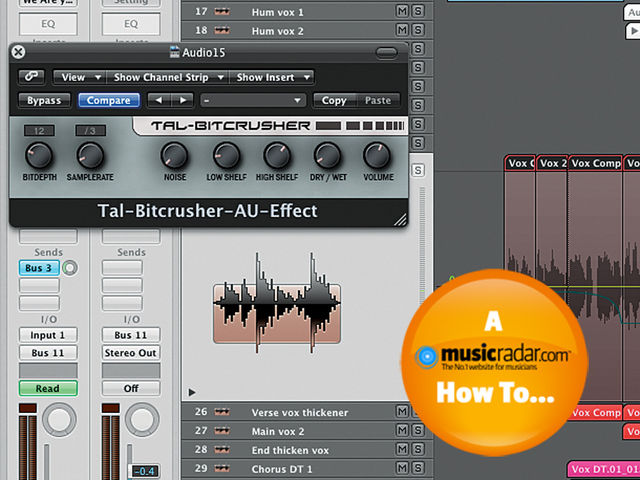The width and height of the screenshot is (640, 480).
Task: Click the play triangle below the waveform
Action: click(x=192, y=392)
